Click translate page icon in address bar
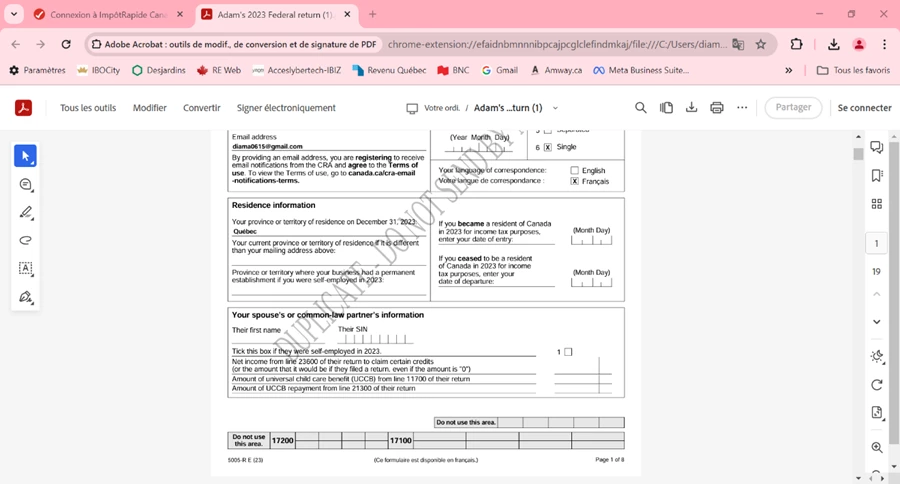This screenshot has width=900, height=484. [x=738, y=44]
